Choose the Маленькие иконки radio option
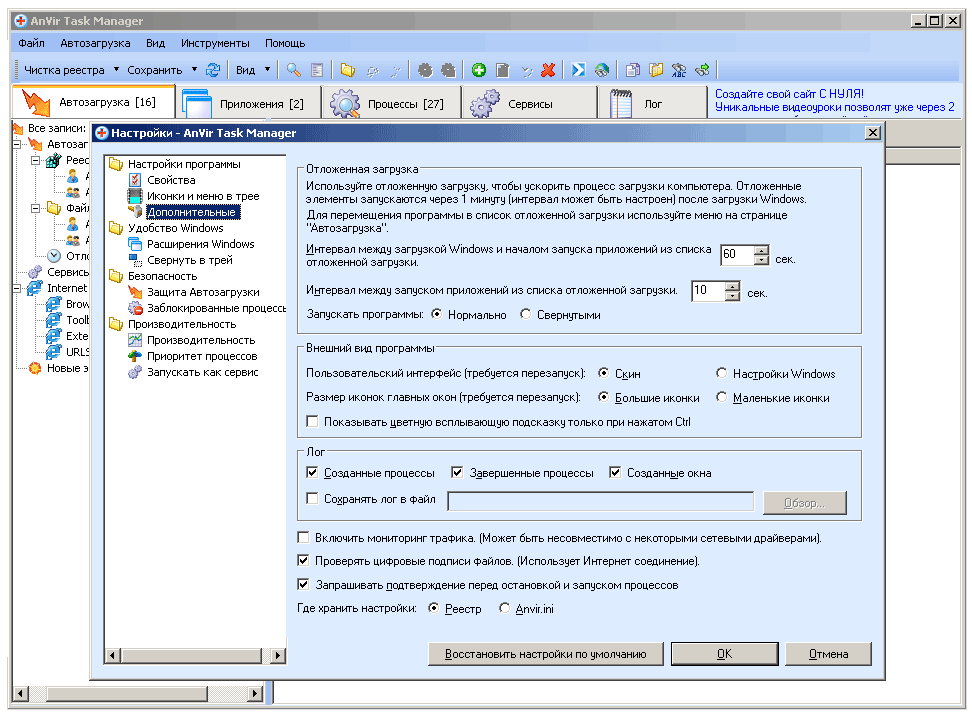 722,398
